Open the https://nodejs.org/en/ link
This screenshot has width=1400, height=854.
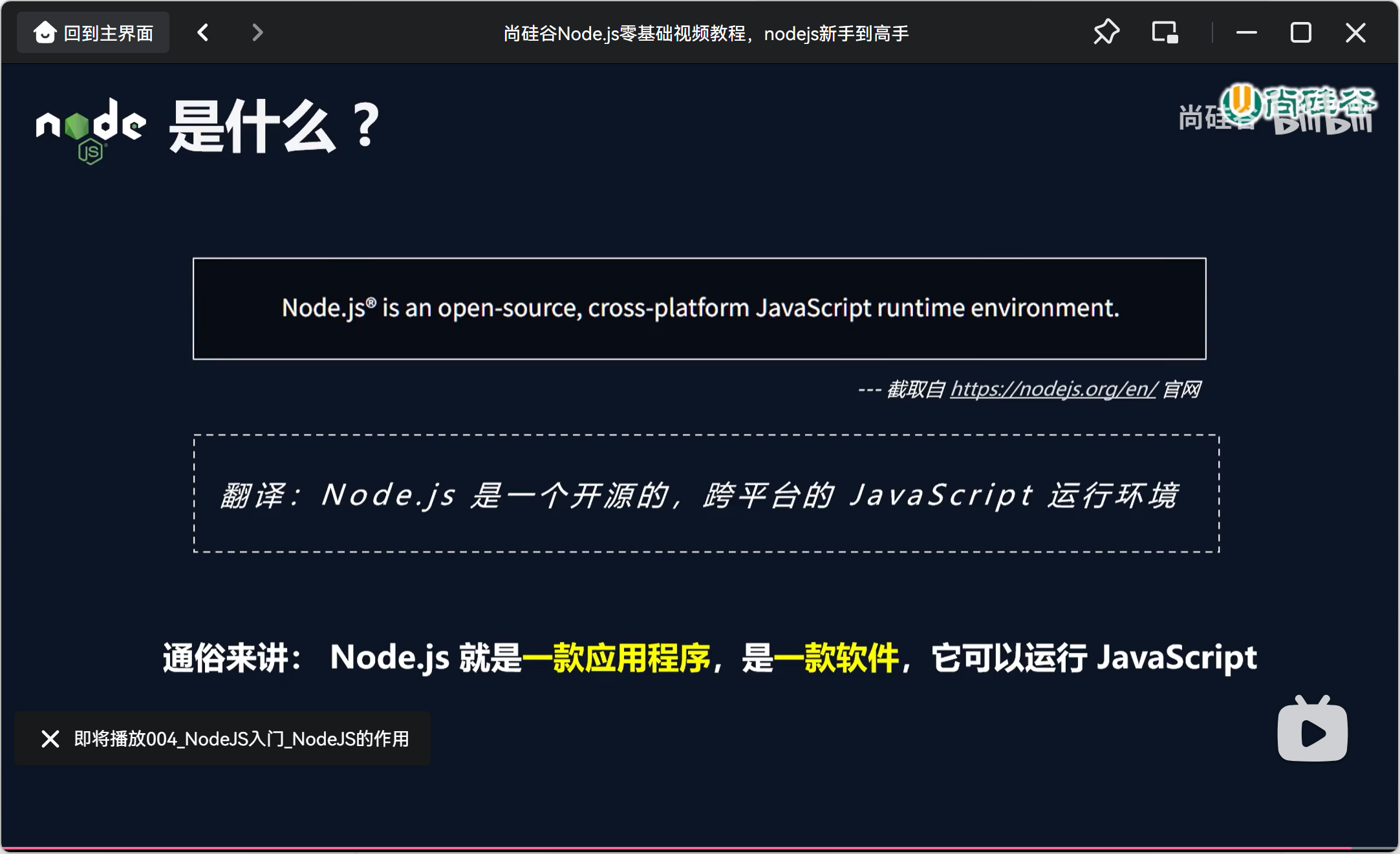[x=1052, y=389]
